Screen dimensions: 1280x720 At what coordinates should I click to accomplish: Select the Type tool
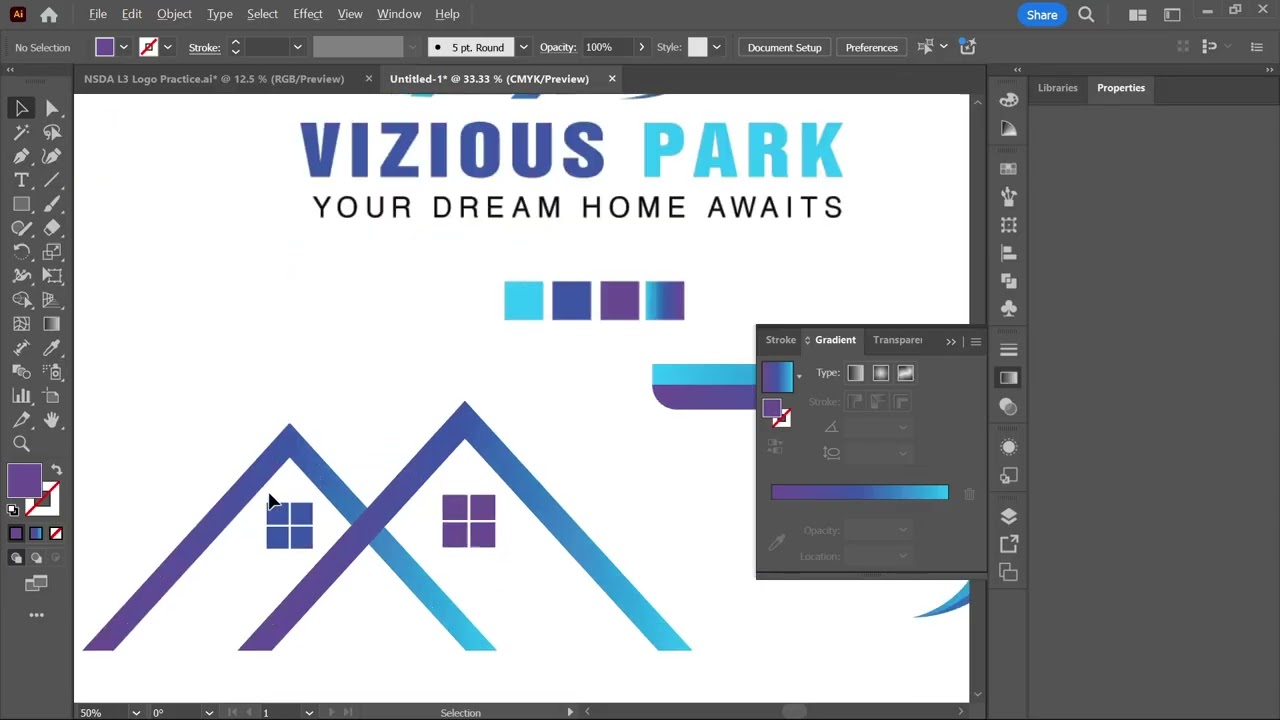coord(21,180)
